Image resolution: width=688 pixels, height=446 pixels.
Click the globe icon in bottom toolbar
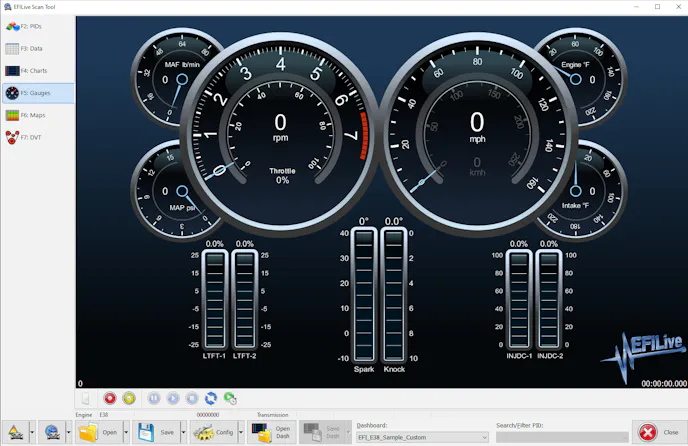tap(52, 432)
